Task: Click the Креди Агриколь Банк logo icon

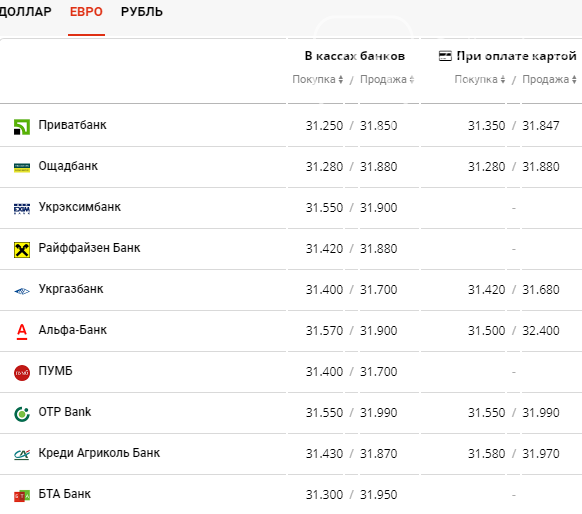Action: (x=22, y=455)
